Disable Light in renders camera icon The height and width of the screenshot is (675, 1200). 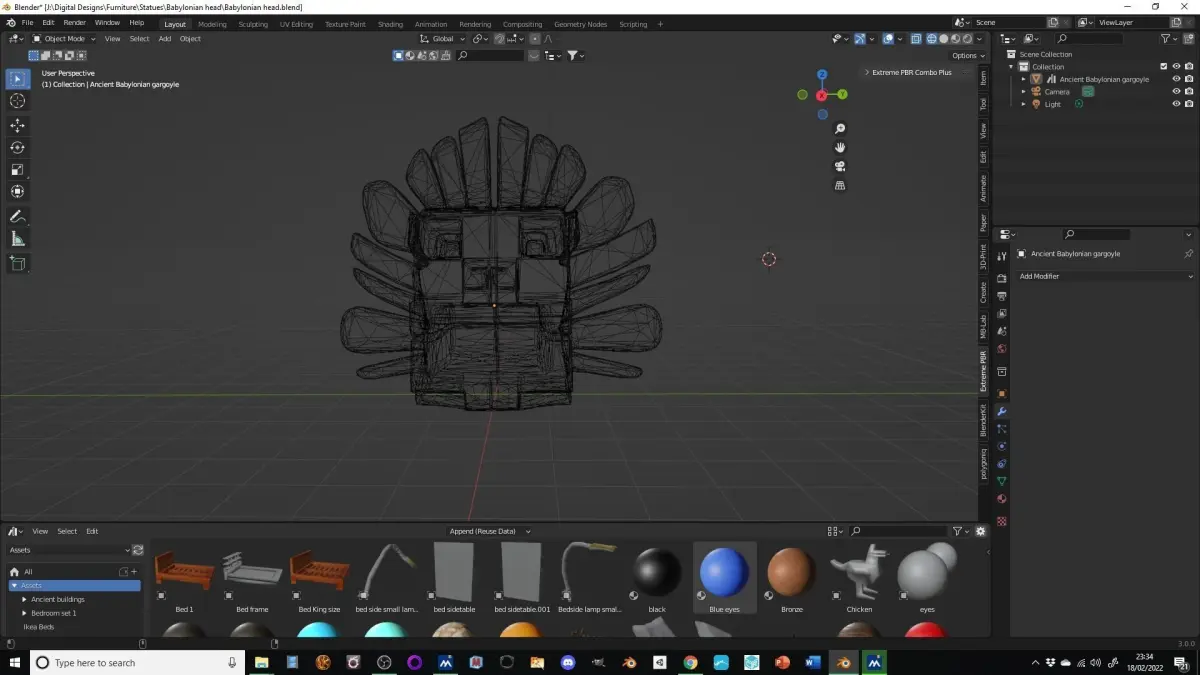click(x=1189, y=104)
